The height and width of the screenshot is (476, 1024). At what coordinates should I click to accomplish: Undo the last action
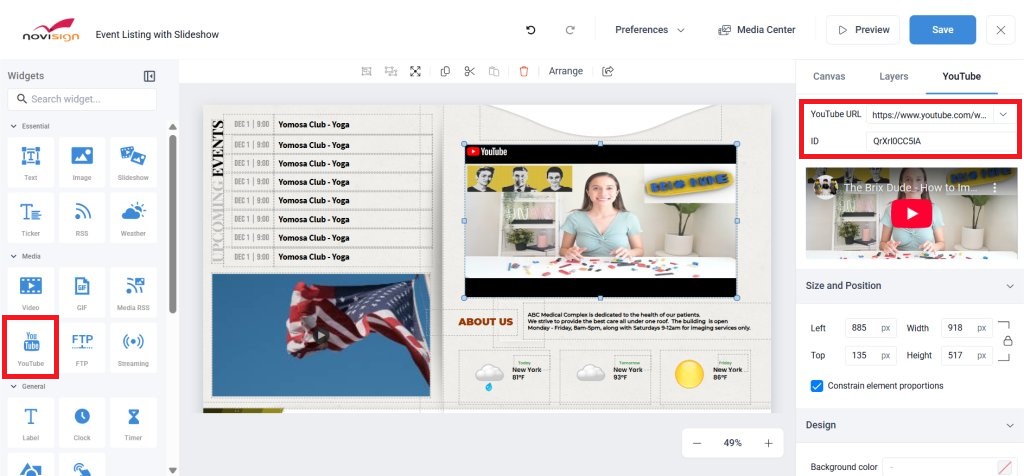(x=531, y=30)
